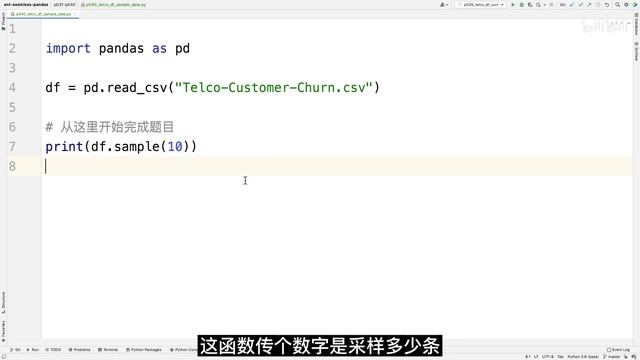Open the Favorites sidebar tab
Screen dimensions: 640x360
click(3, 331)
